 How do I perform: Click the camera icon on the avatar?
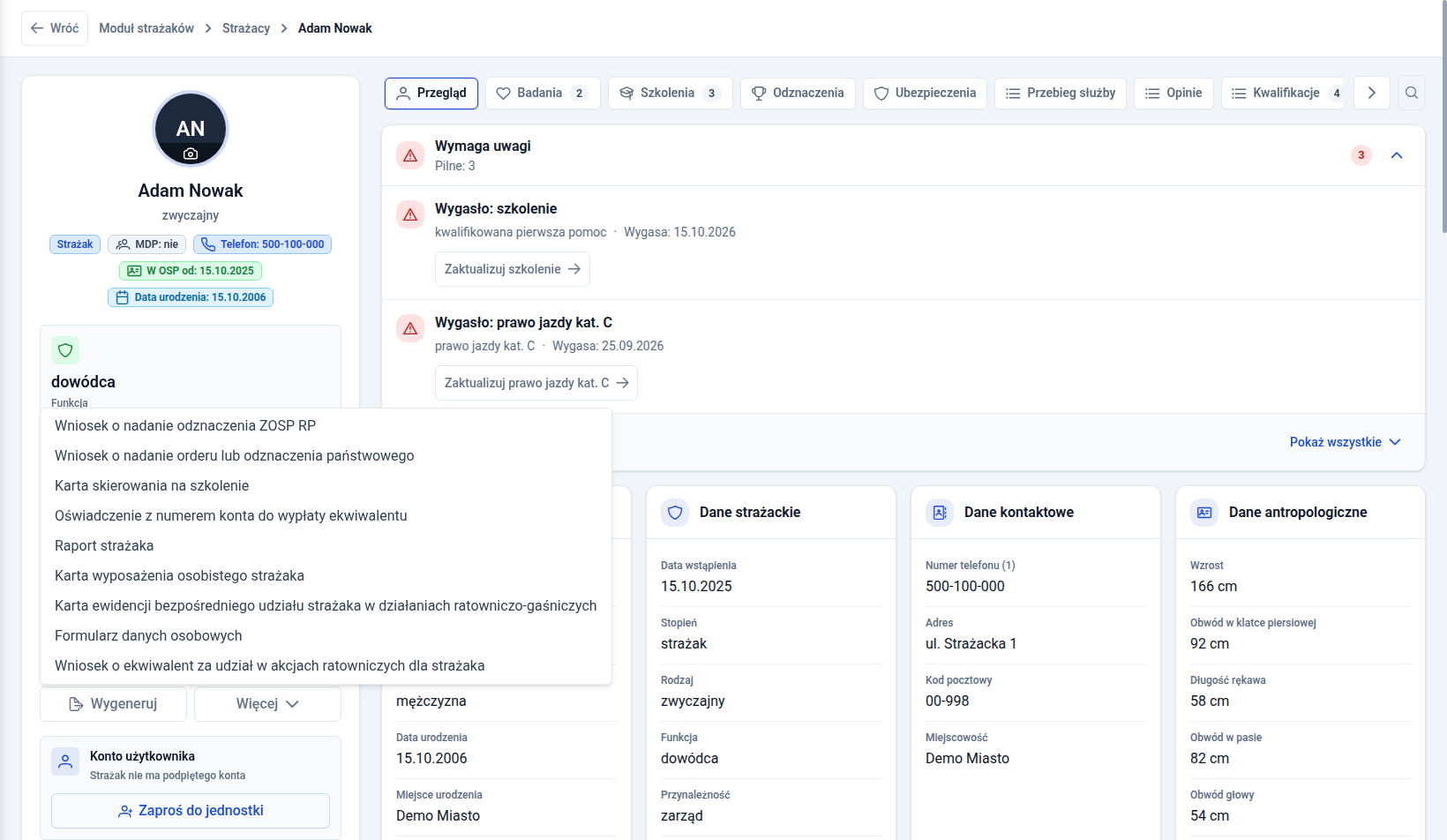[x=191, y=154]
